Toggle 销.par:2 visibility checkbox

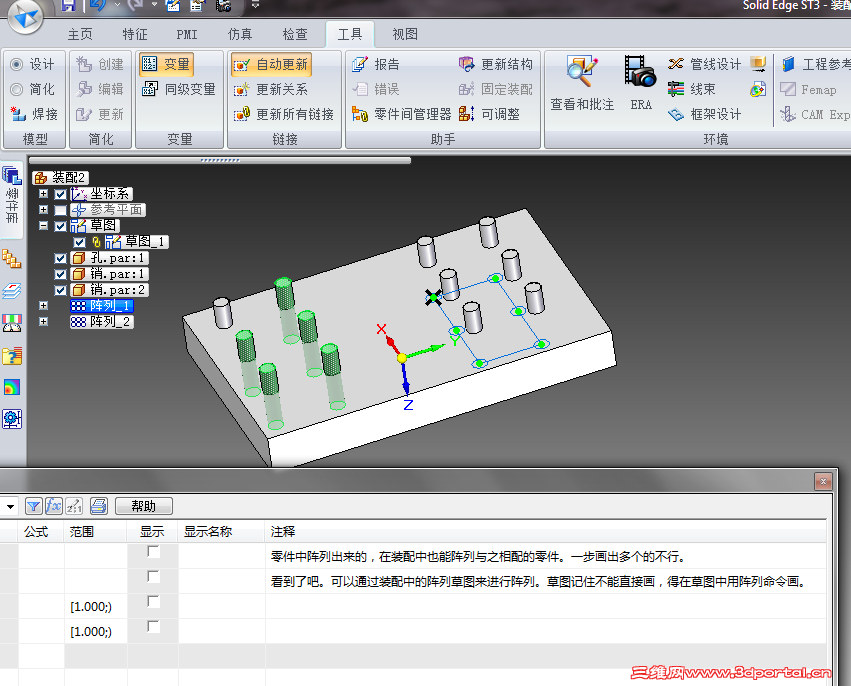(x=60, y=290)
